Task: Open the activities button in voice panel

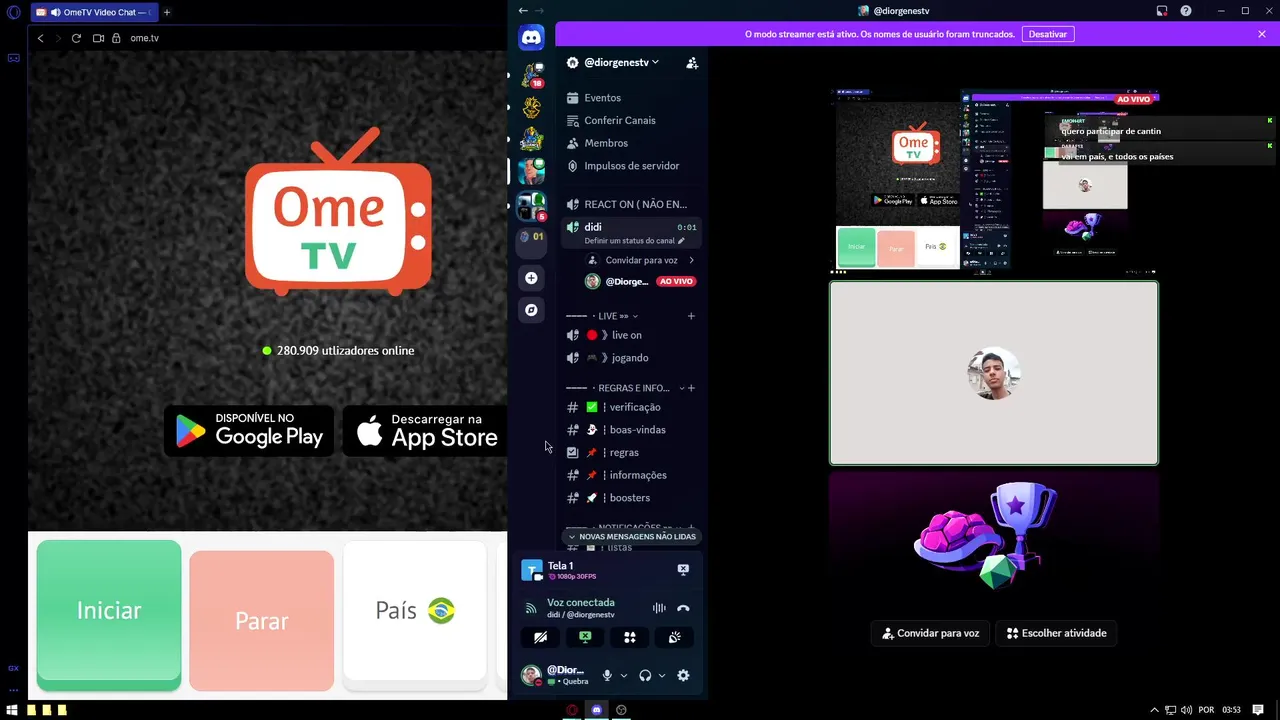Action: (x=630, y=637)
